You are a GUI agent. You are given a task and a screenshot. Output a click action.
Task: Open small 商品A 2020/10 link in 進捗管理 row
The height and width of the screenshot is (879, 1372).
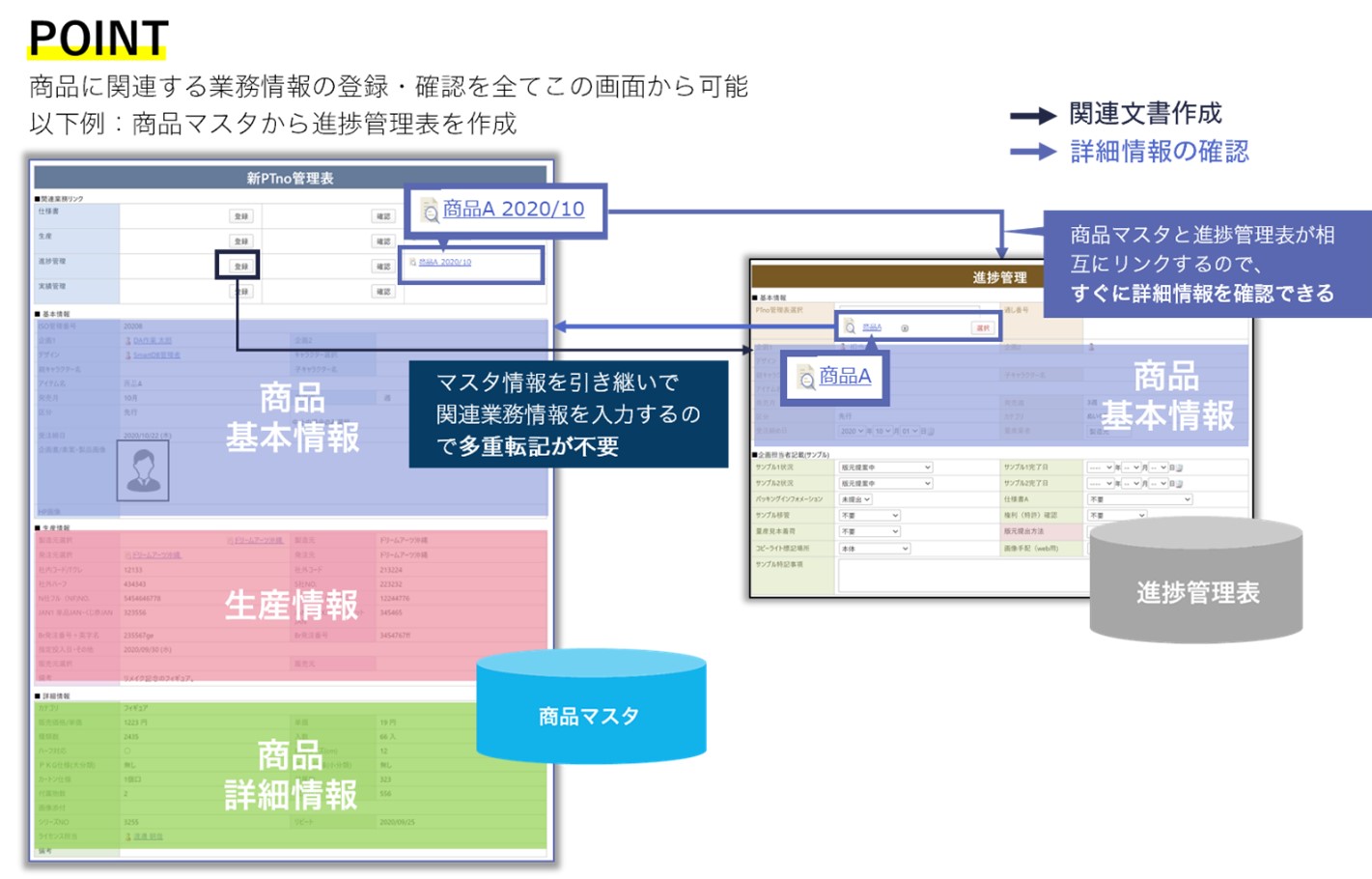[x=445, y=262]
